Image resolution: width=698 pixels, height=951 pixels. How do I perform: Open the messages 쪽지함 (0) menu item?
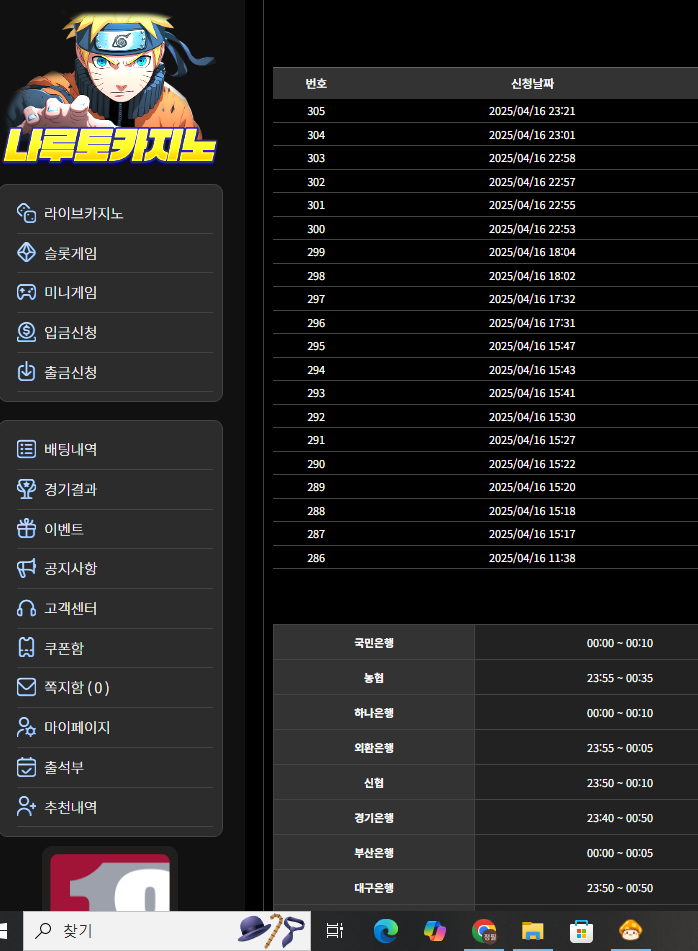click(76, 687)
